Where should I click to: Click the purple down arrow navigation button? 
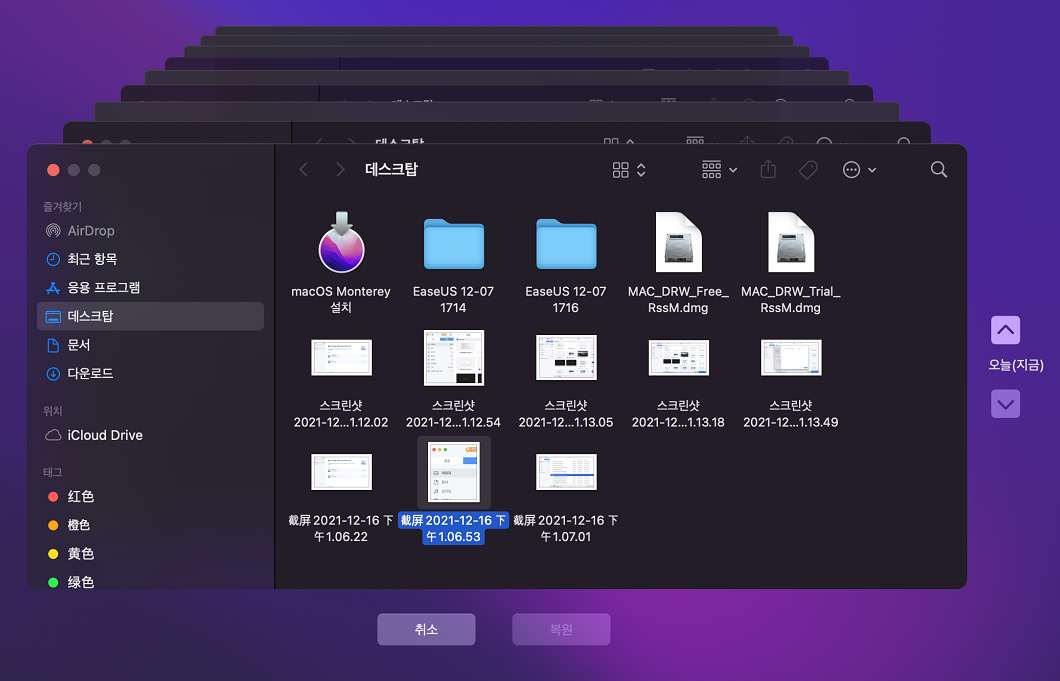tap(1005, 404)
